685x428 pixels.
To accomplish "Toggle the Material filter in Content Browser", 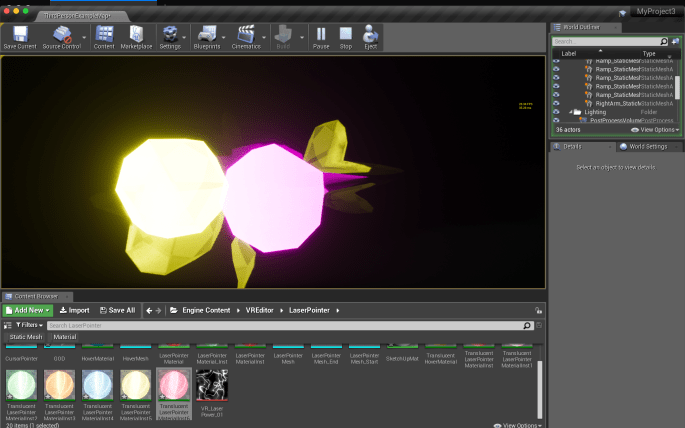I will tap(64, 338).
